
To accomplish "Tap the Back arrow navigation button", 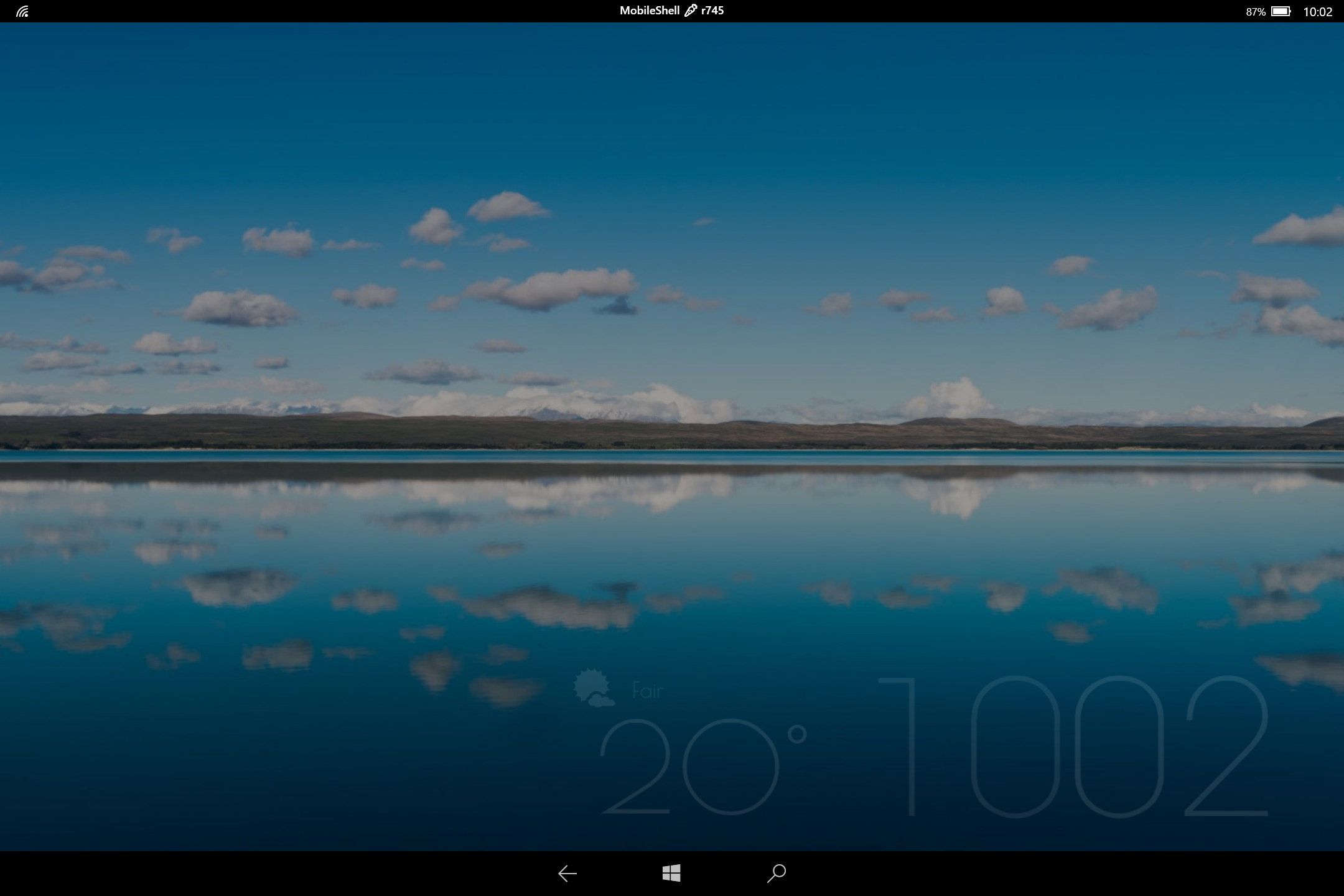I will 567,874.
